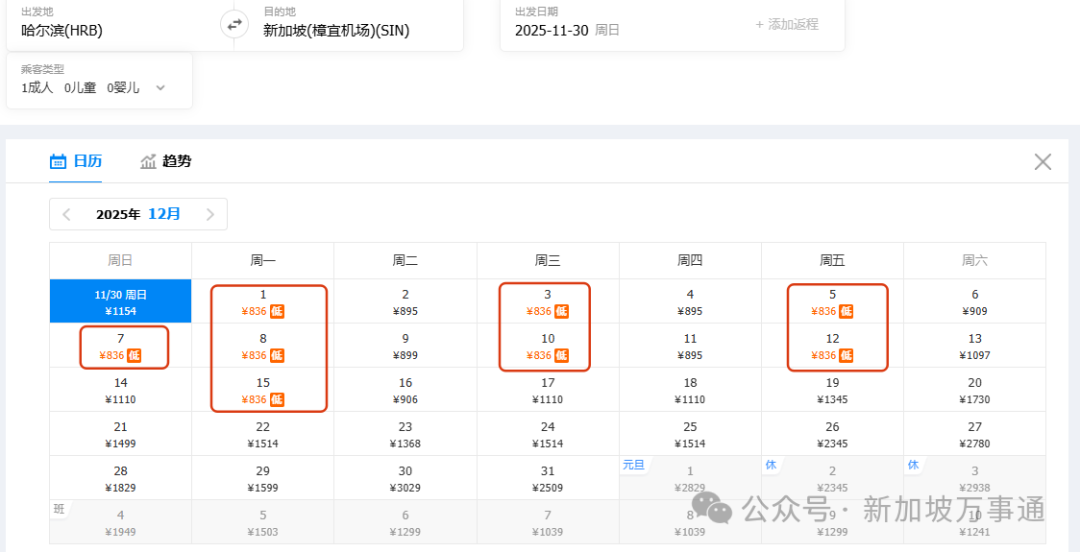This screenshot has height=552, width=1080.
Task: Select December 15 priced ¥836
Action: (263, 389)
